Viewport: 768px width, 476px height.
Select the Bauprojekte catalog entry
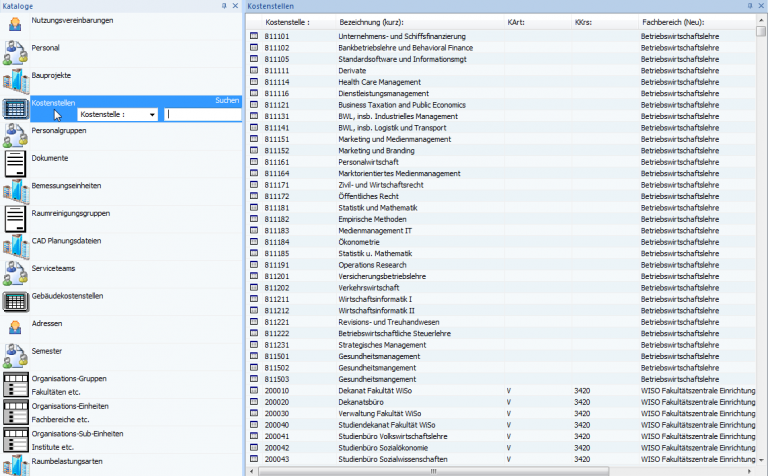(51, 75)
